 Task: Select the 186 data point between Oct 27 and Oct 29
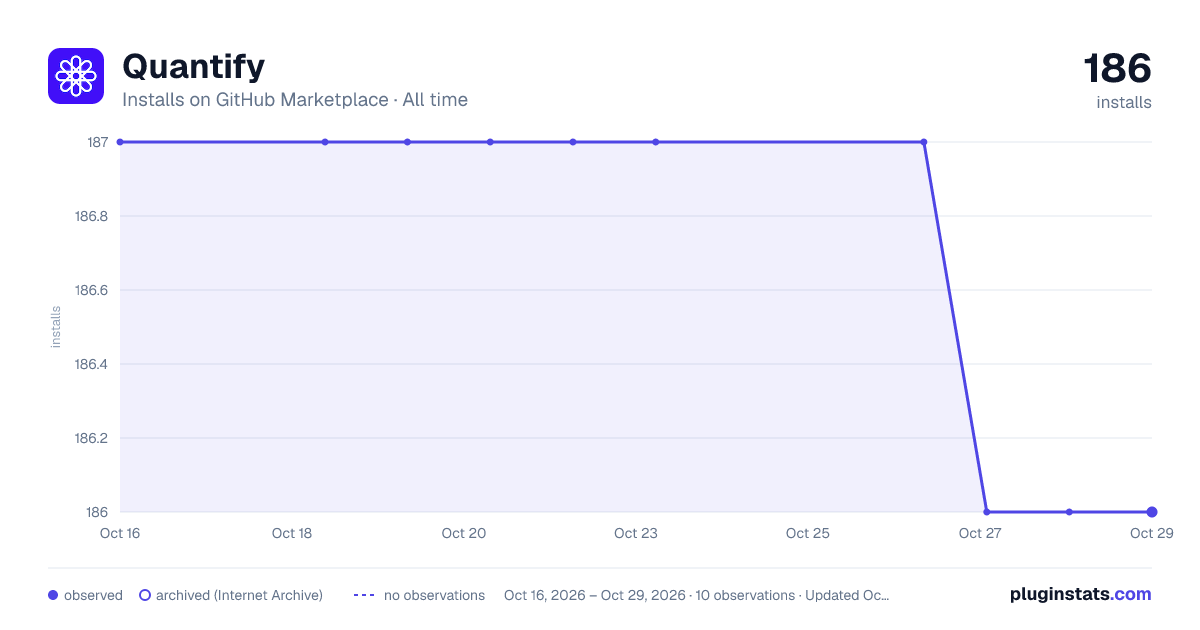pyautogui.click(x=1069, y=512)
